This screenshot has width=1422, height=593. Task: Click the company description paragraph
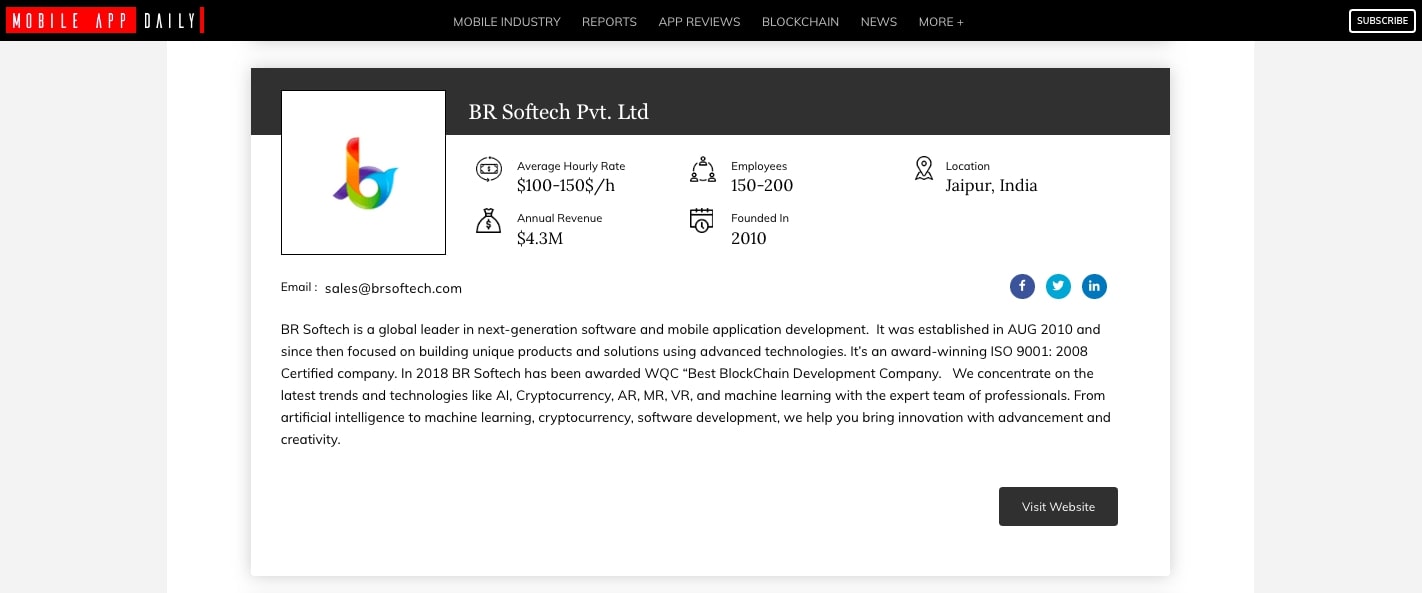pyautogui.click(x=696, y=384)
